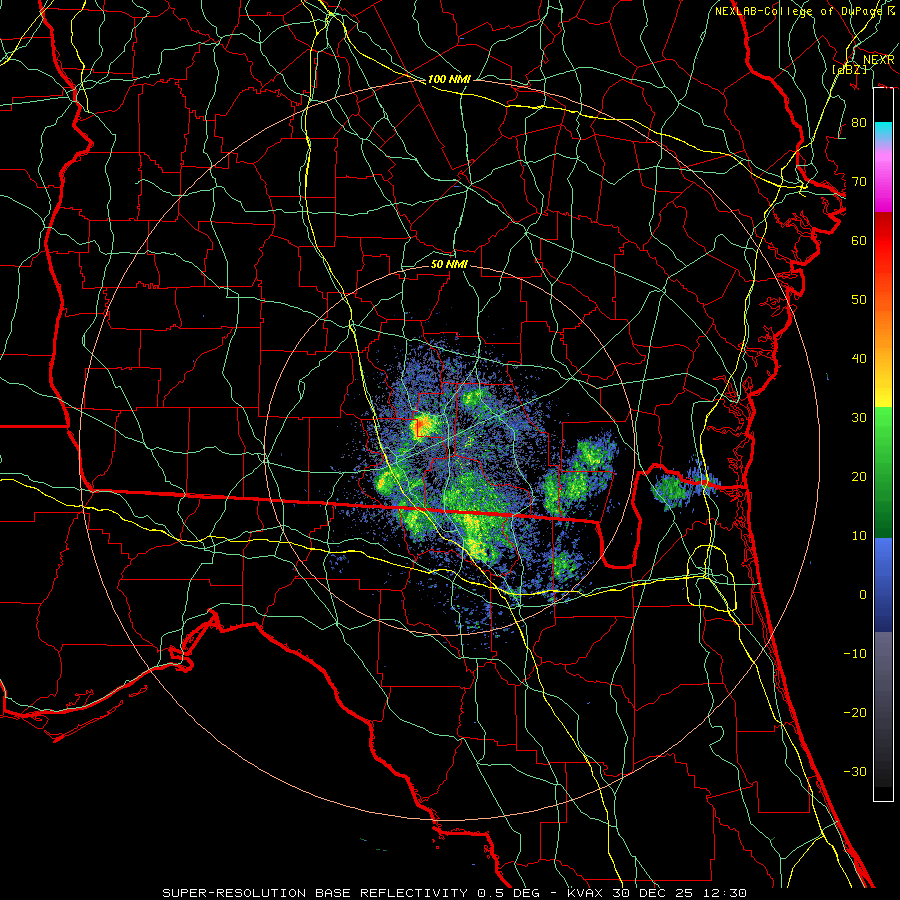Select the NEXLAB-College of DuPage header text

click(805, 11)
